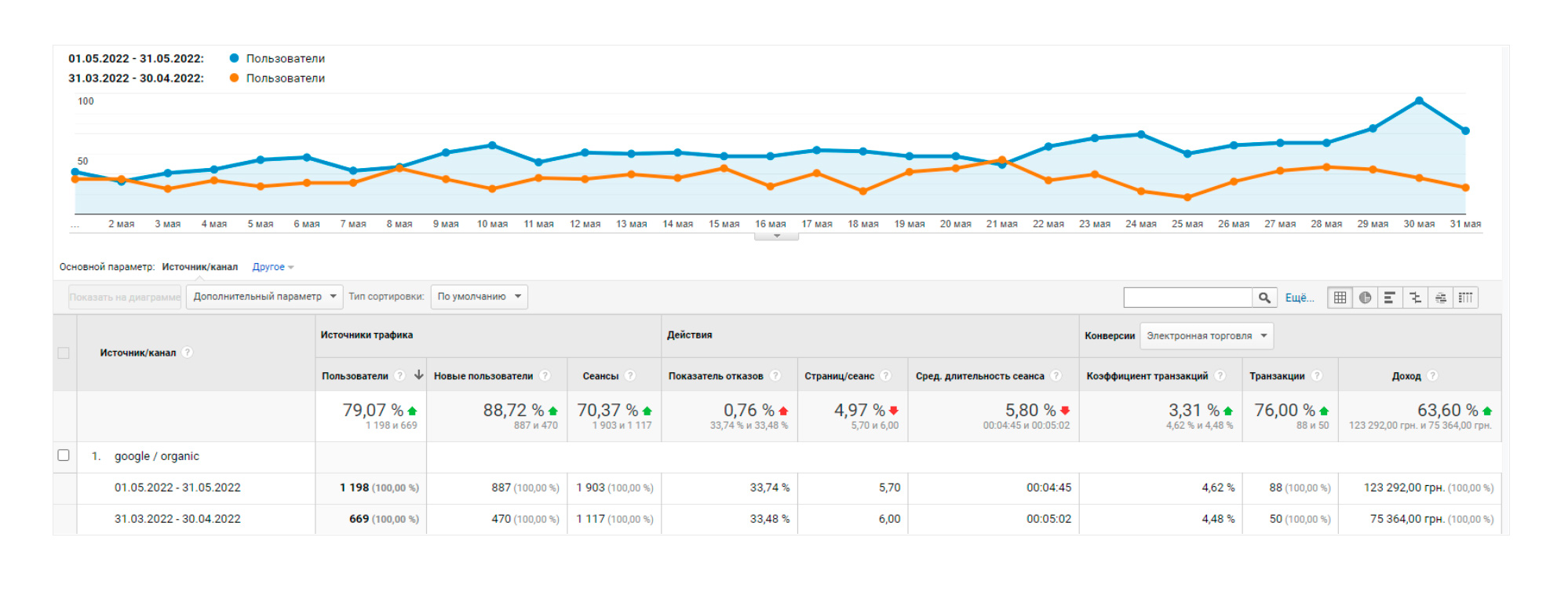The width and height of the screenshot is (1568, 592).
Task: Open По умолчанию sort type dropdown
Action: (x=479, y=297)
